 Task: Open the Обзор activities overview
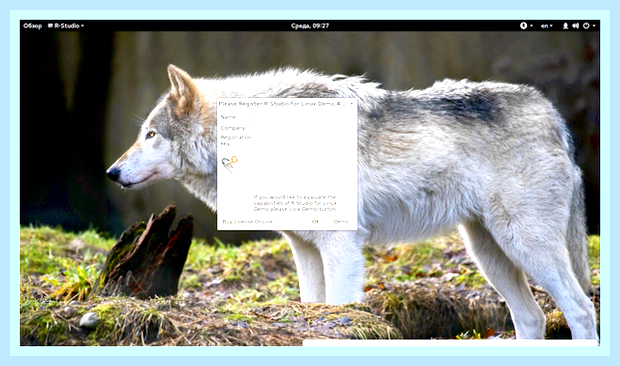(x=32, y=26)
